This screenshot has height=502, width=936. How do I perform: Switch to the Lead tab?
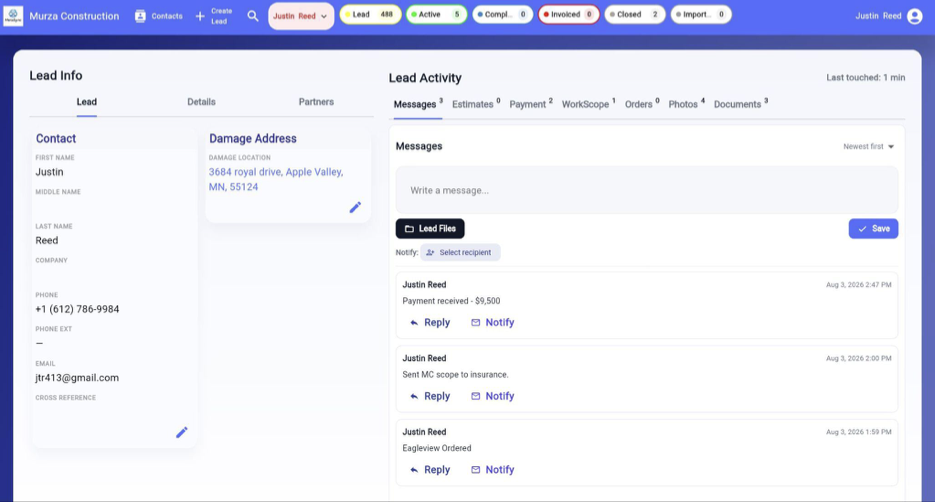(x=87, y=102)
